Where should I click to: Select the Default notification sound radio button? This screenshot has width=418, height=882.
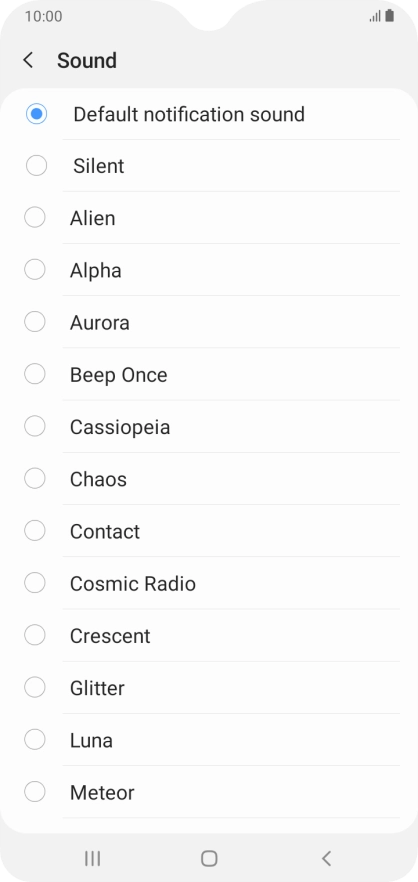click(x=37, y=114)
